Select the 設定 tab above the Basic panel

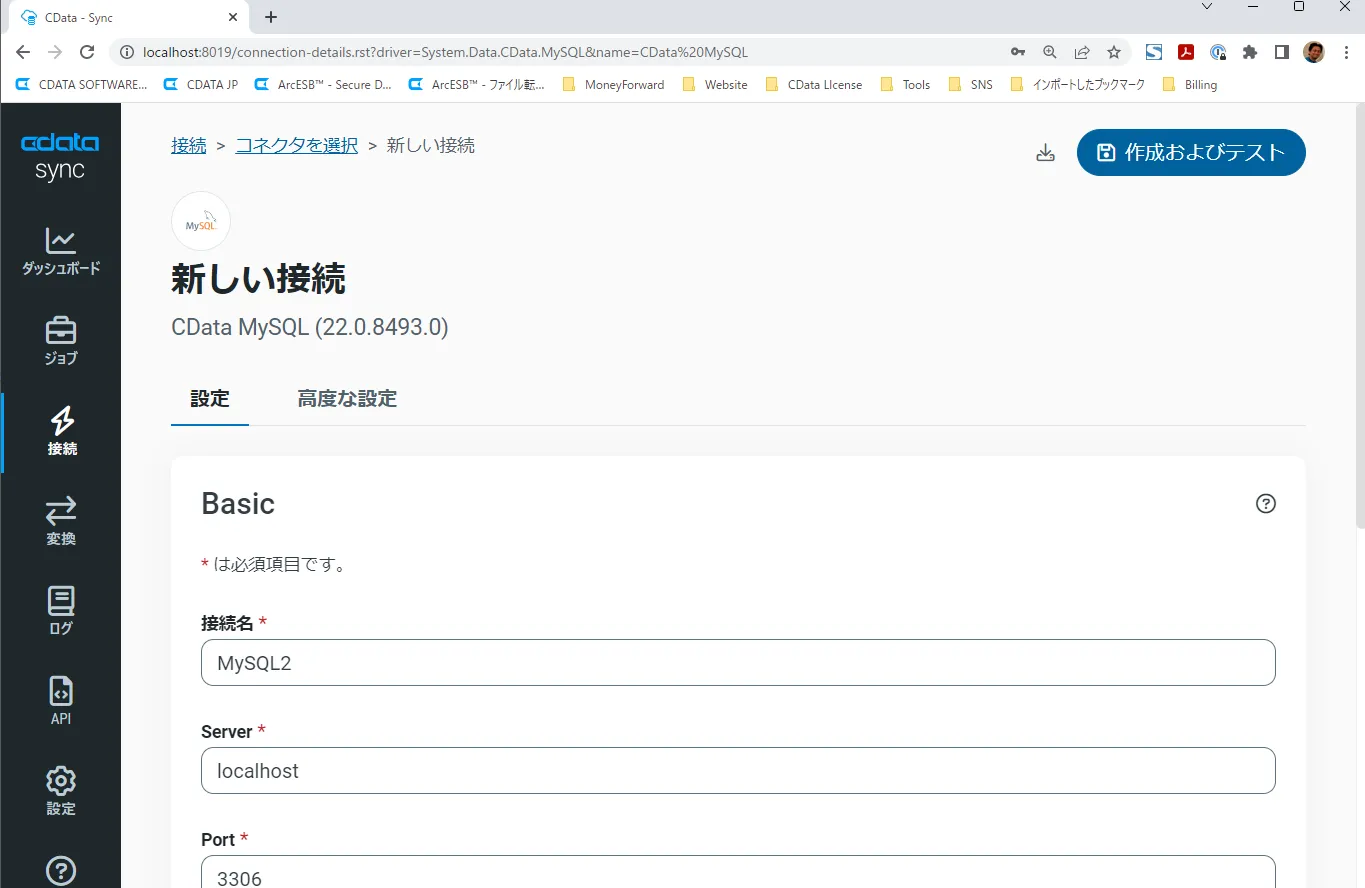pos(210,398)
